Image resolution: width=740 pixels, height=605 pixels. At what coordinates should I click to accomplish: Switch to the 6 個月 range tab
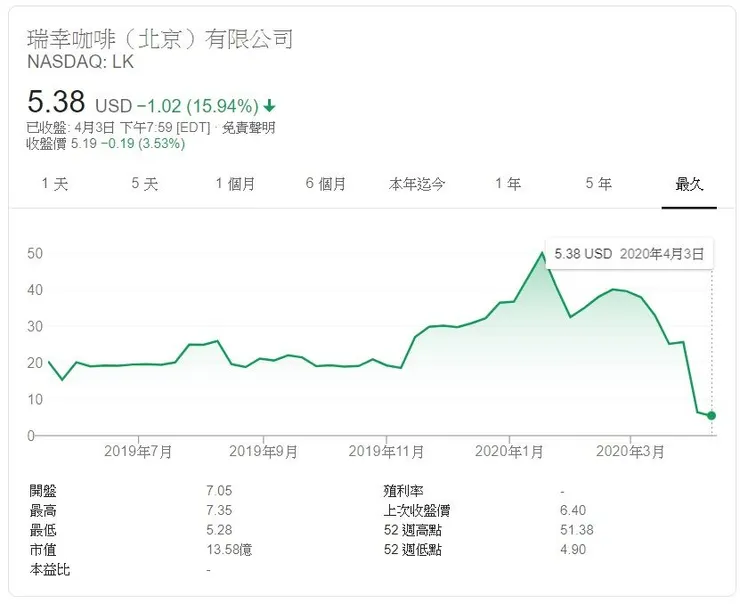click(x=326, y=184)
